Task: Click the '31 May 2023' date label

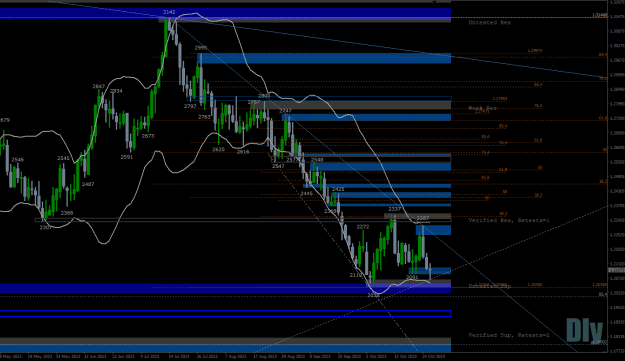Action: click(x=67, y=357)
